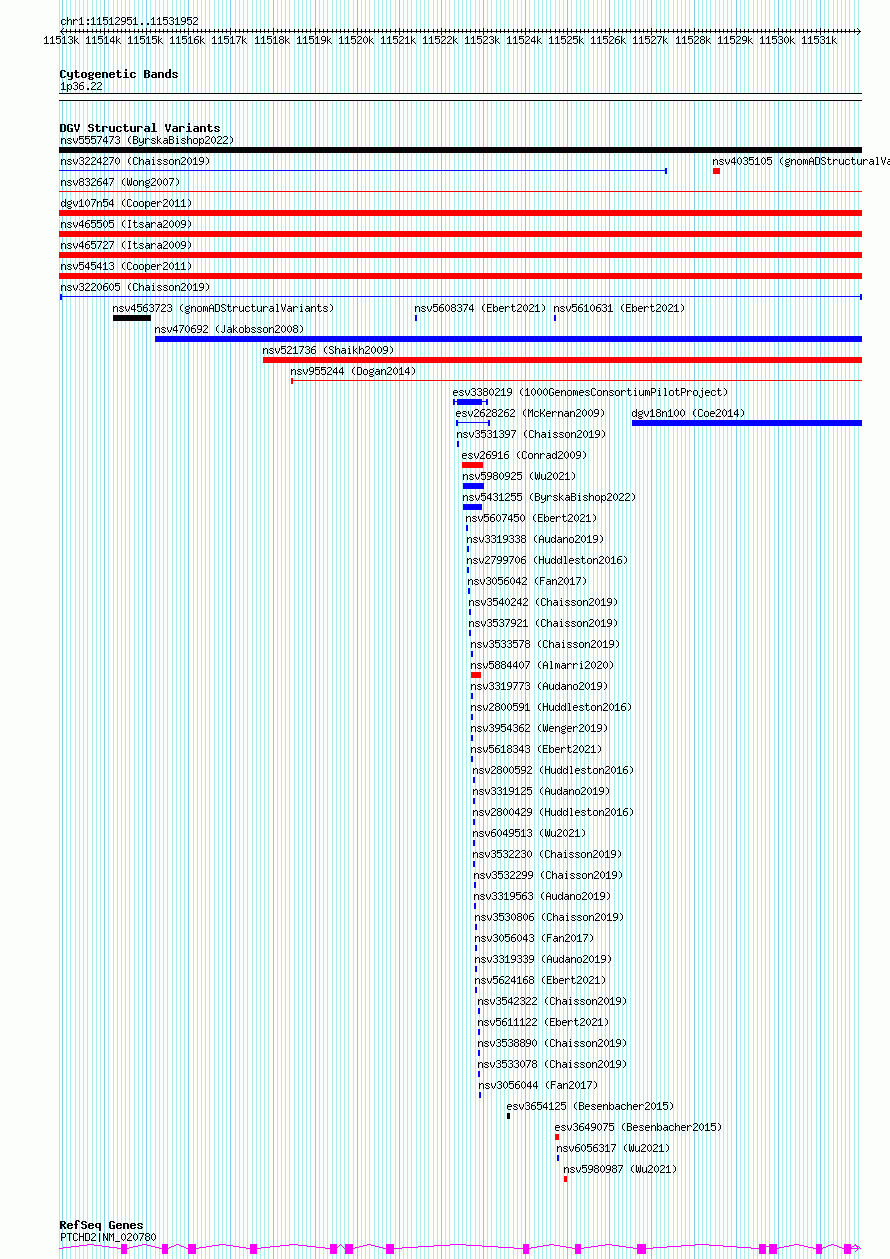890x1259 pixels.
Task: Open nsv3220605 (Chaisson2019) label
Action: [135, 287]
